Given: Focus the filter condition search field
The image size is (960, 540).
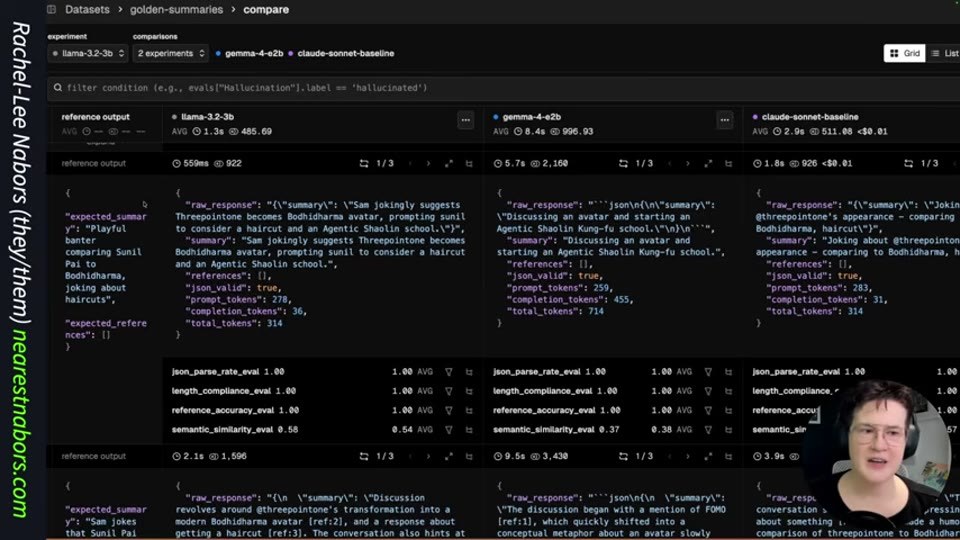Looking at the screenshot, I should click(503, 88).
